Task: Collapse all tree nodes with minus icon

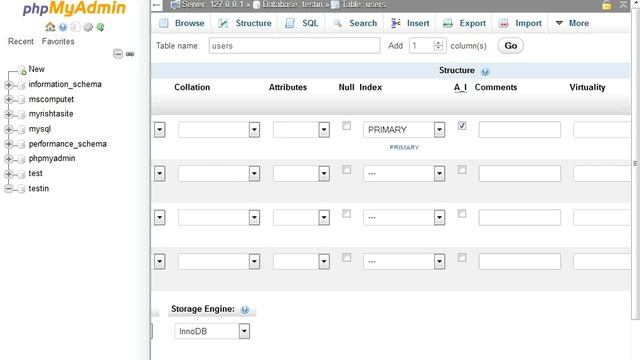Action: pos(118,53)
